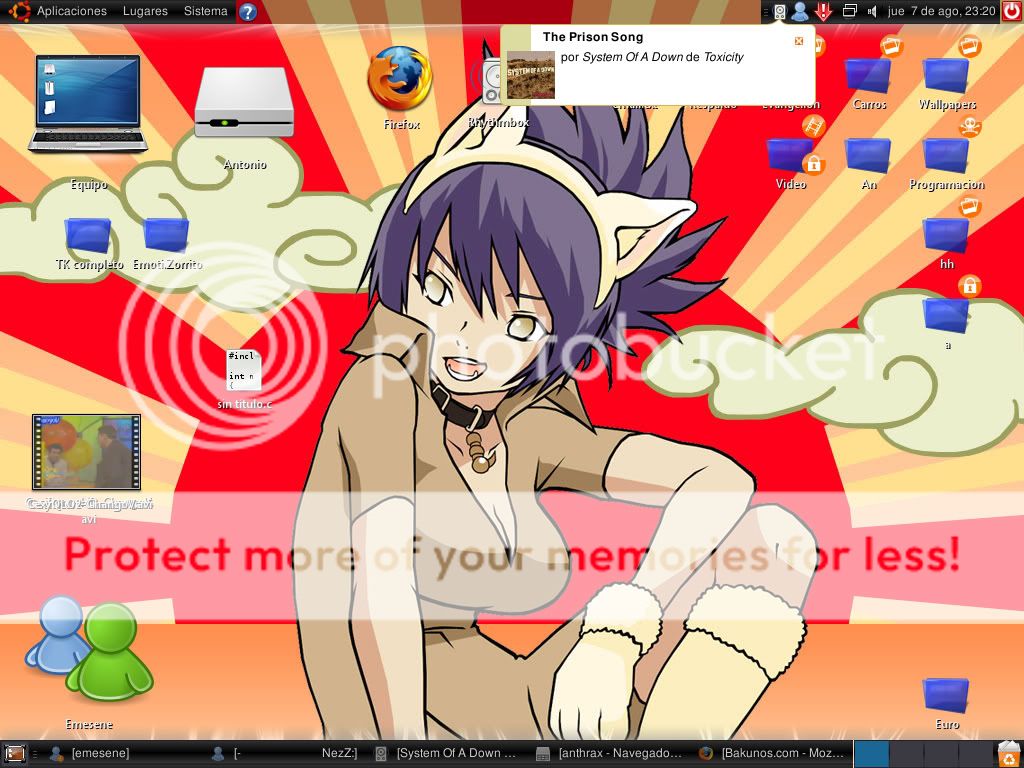
Task: Open the trash applet in bottom panel
Action: click(x=1009, y=754)
